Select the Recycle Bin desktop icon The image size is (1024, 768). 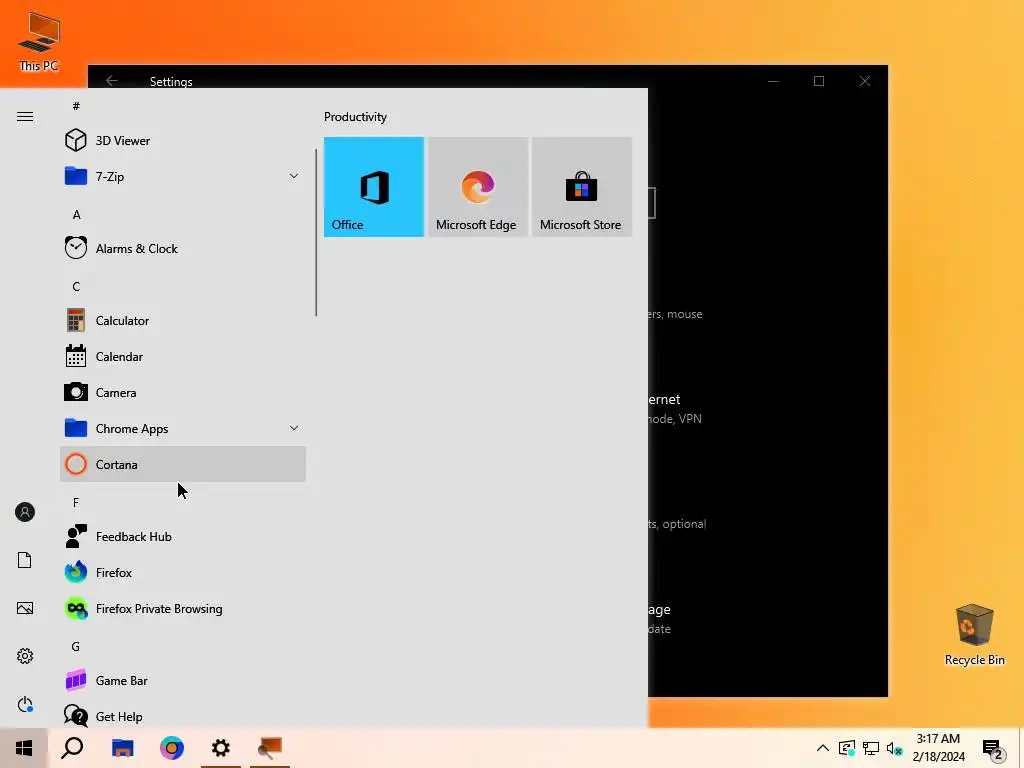pos(974,635)
